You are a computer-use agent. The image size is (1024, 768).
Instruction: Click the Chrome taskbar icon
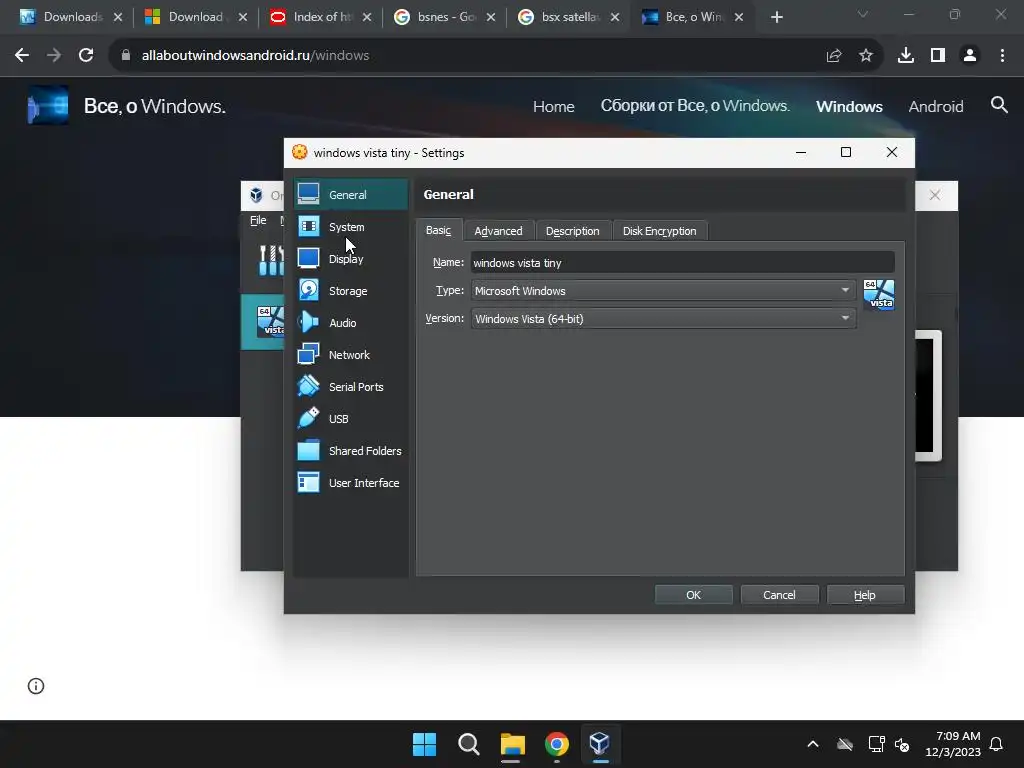pyautogui.click(x=556, y=743)
